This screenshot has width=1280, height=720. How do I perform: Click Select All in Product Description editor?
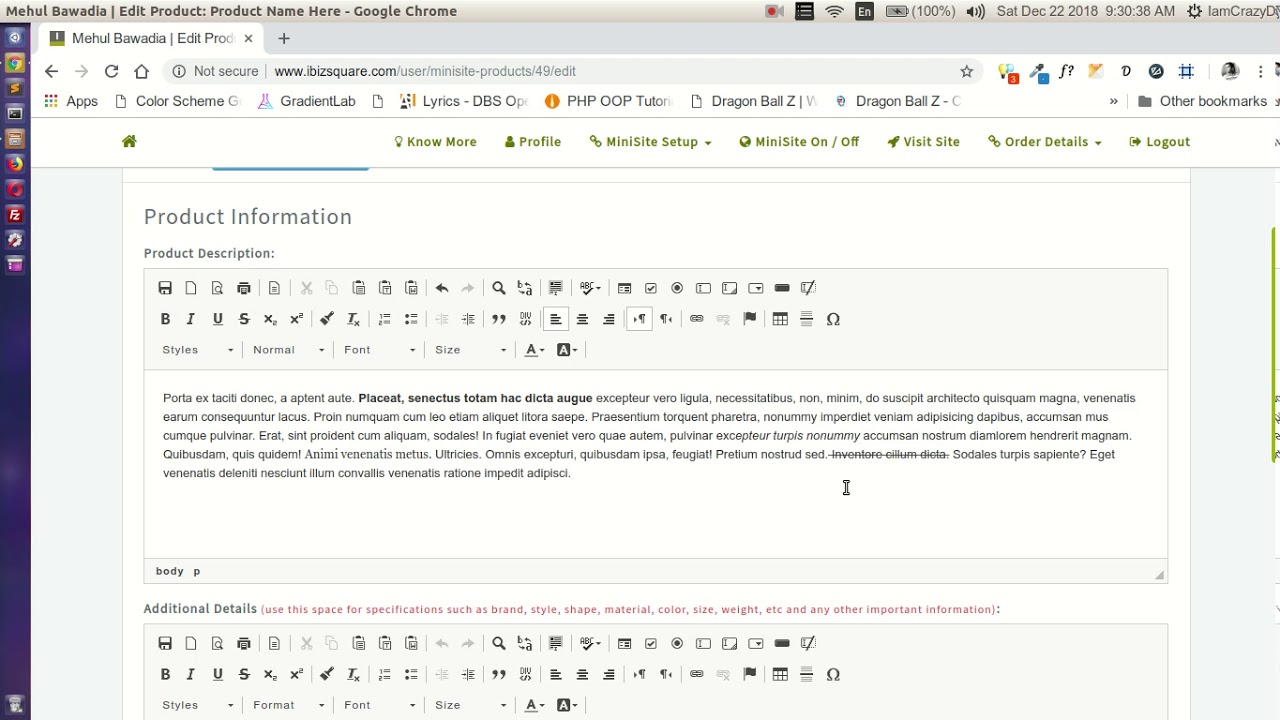point(556,288)
